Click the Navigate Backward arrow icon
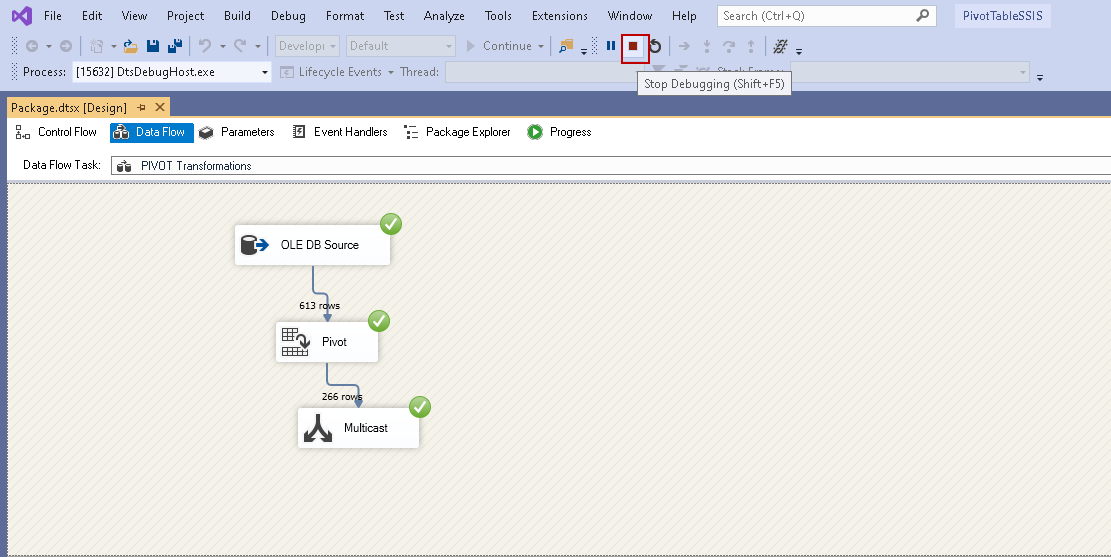This screenshot has height=557, width=1111. (x=32, y=46)
